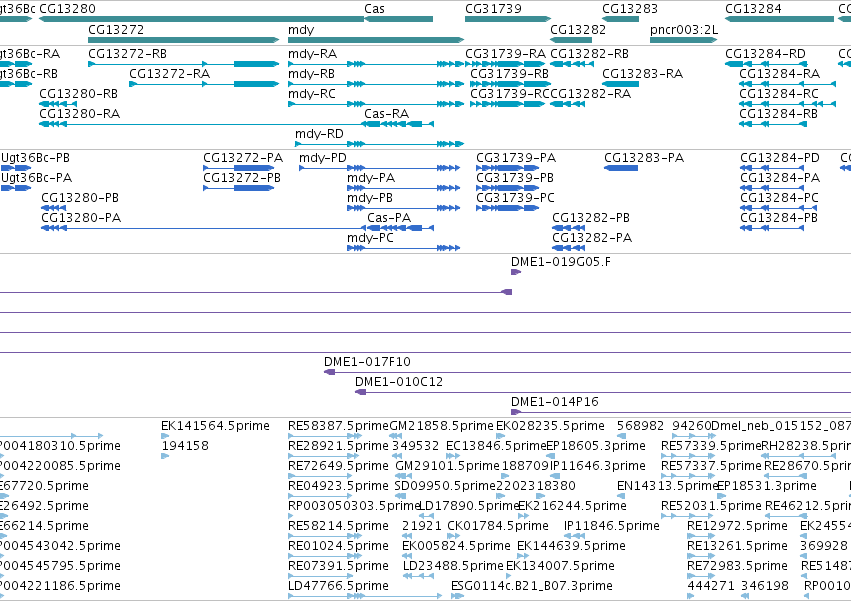Click the RE13261.5prime EST label
Screen dimensions: 851x601
(738, 546)
